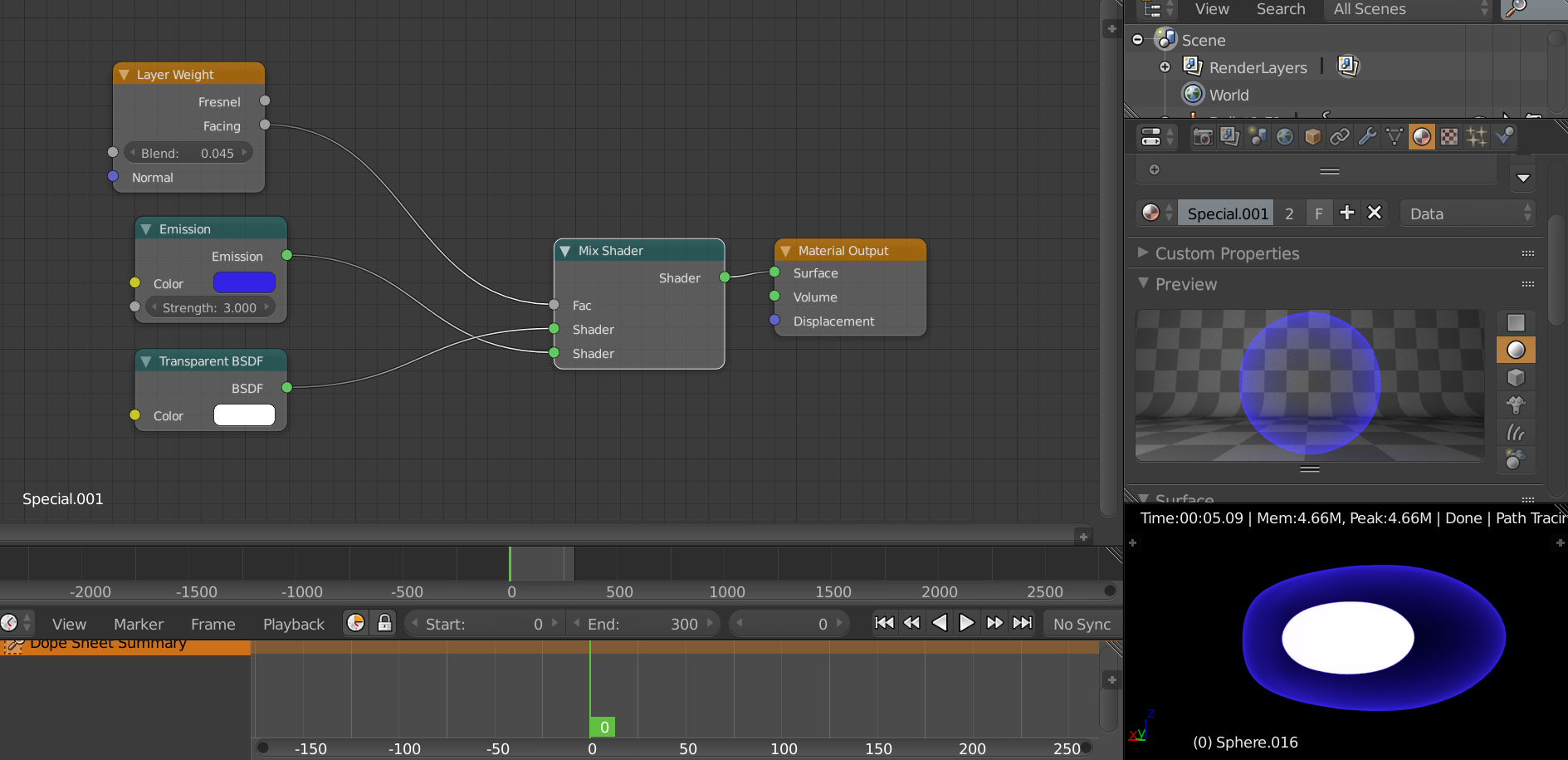Image resolution: width=1568 pixels, height=760 pixels.
Task: Open the Render properties camera tab
Action: tap(1202, 137)
